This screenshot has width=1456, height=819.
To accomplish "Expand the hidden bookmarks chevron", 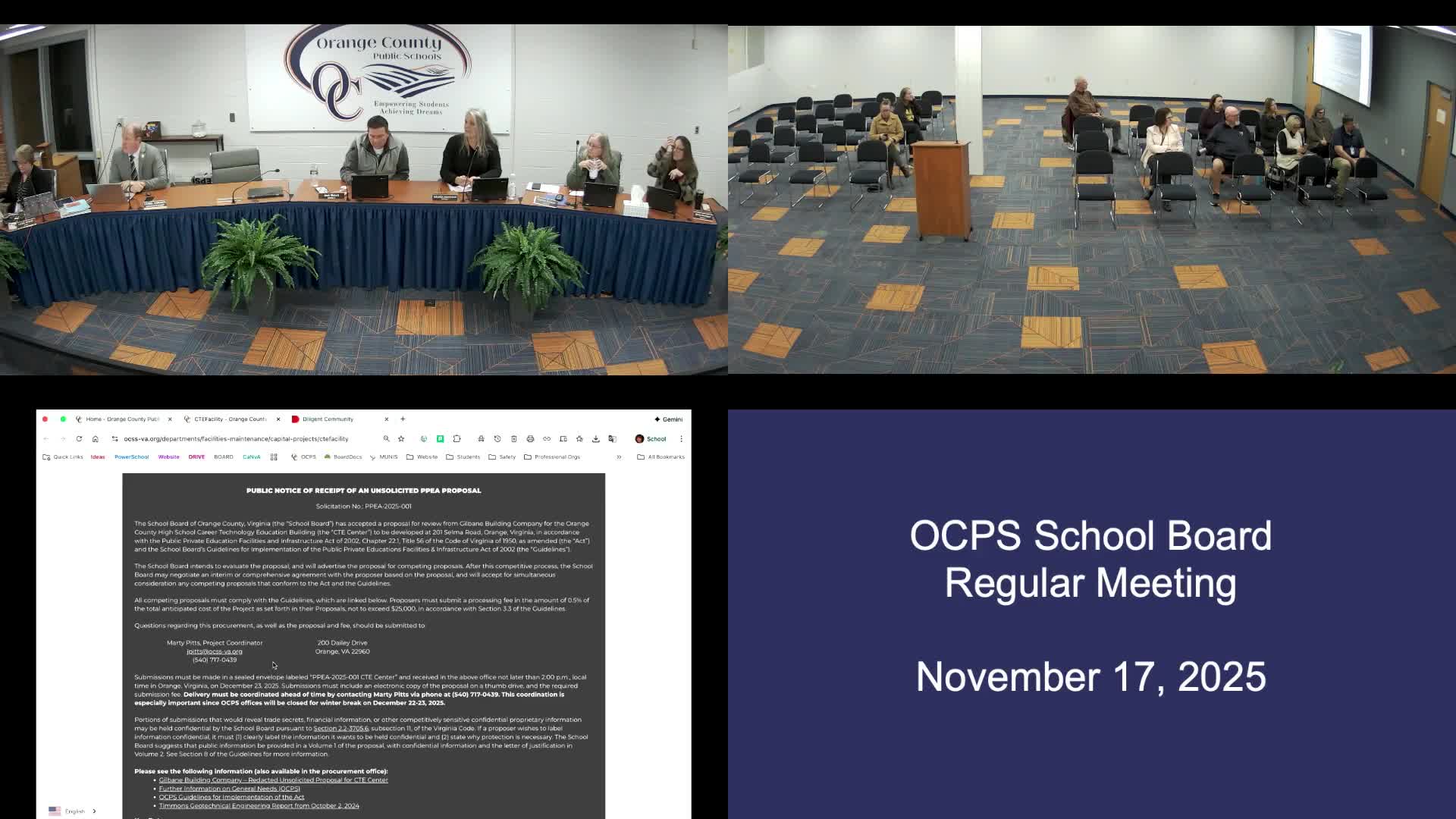I will pos(619,457).
